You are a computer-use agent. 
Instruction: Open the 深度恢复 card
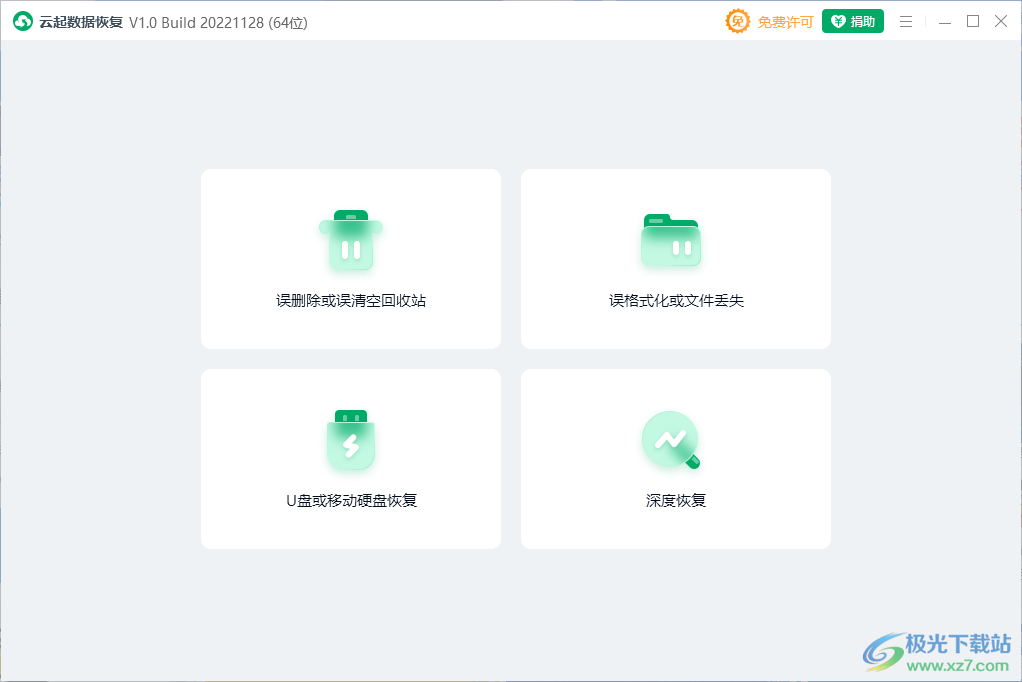point(675,458)
